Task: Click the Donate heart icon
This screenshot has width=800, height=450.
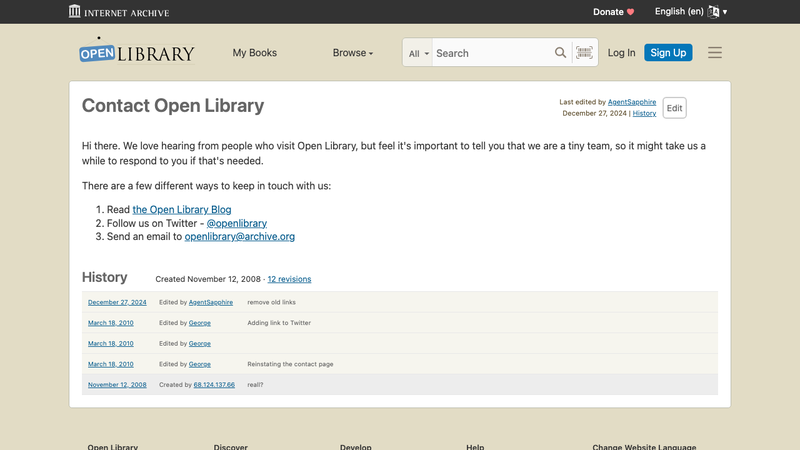Action: point(631,12)
